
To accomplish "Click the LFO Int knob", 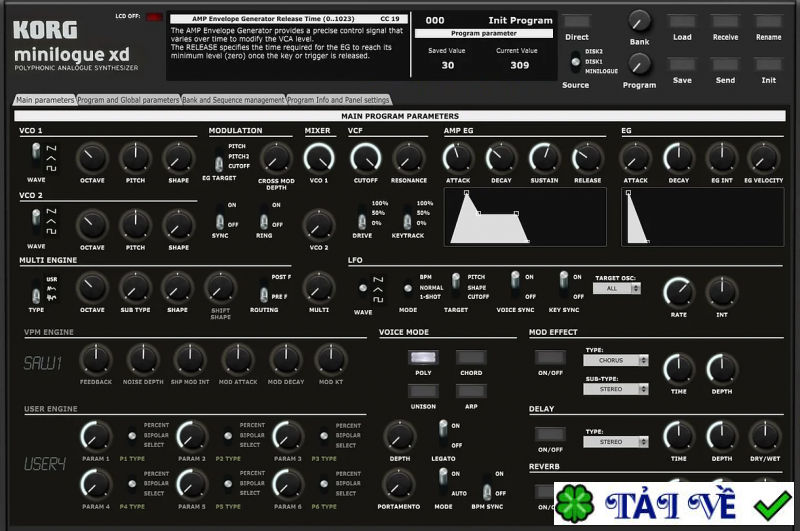I will point(721,293).
